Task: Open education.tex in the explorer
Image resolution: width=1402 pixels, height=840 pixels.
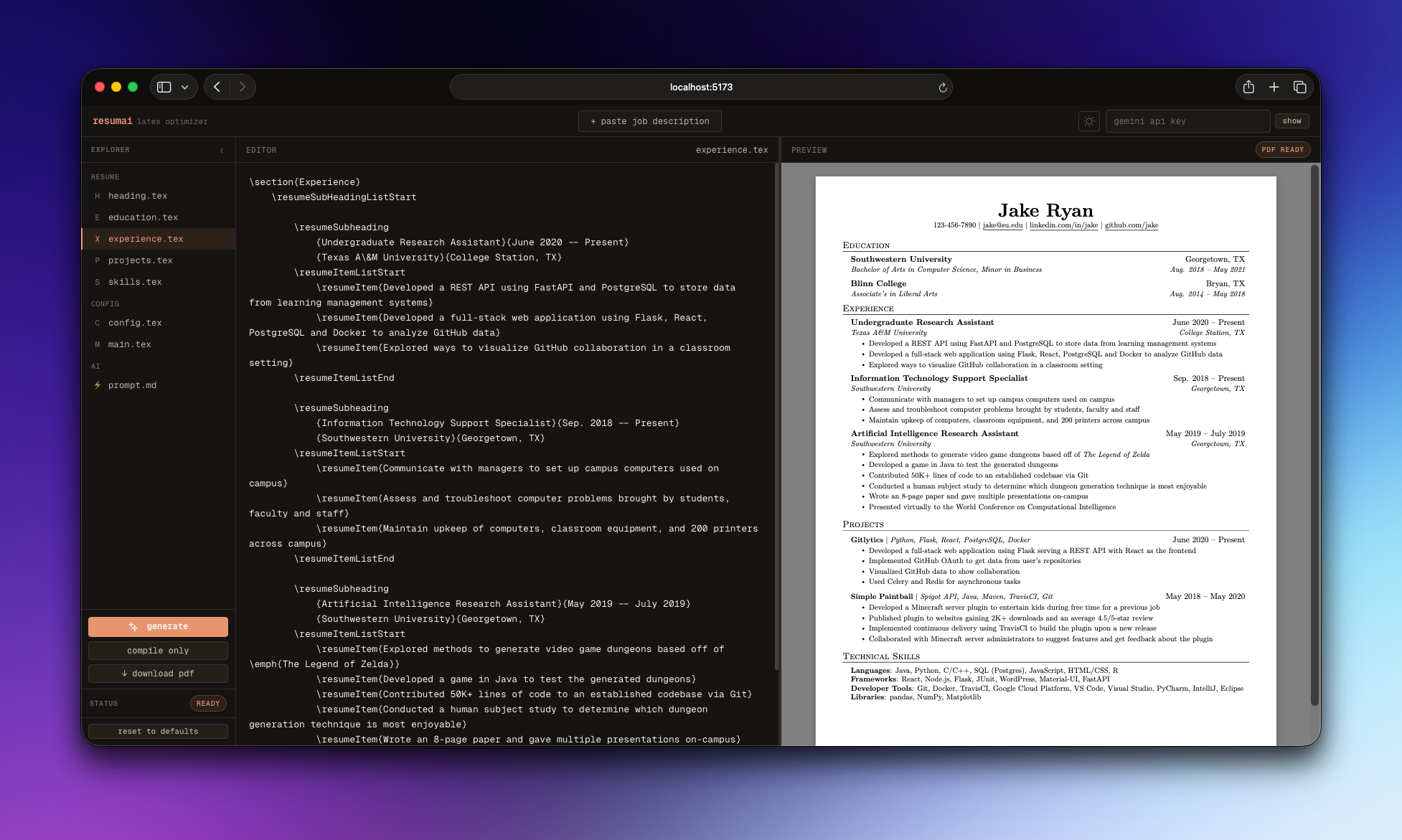Action: point(159,217)
